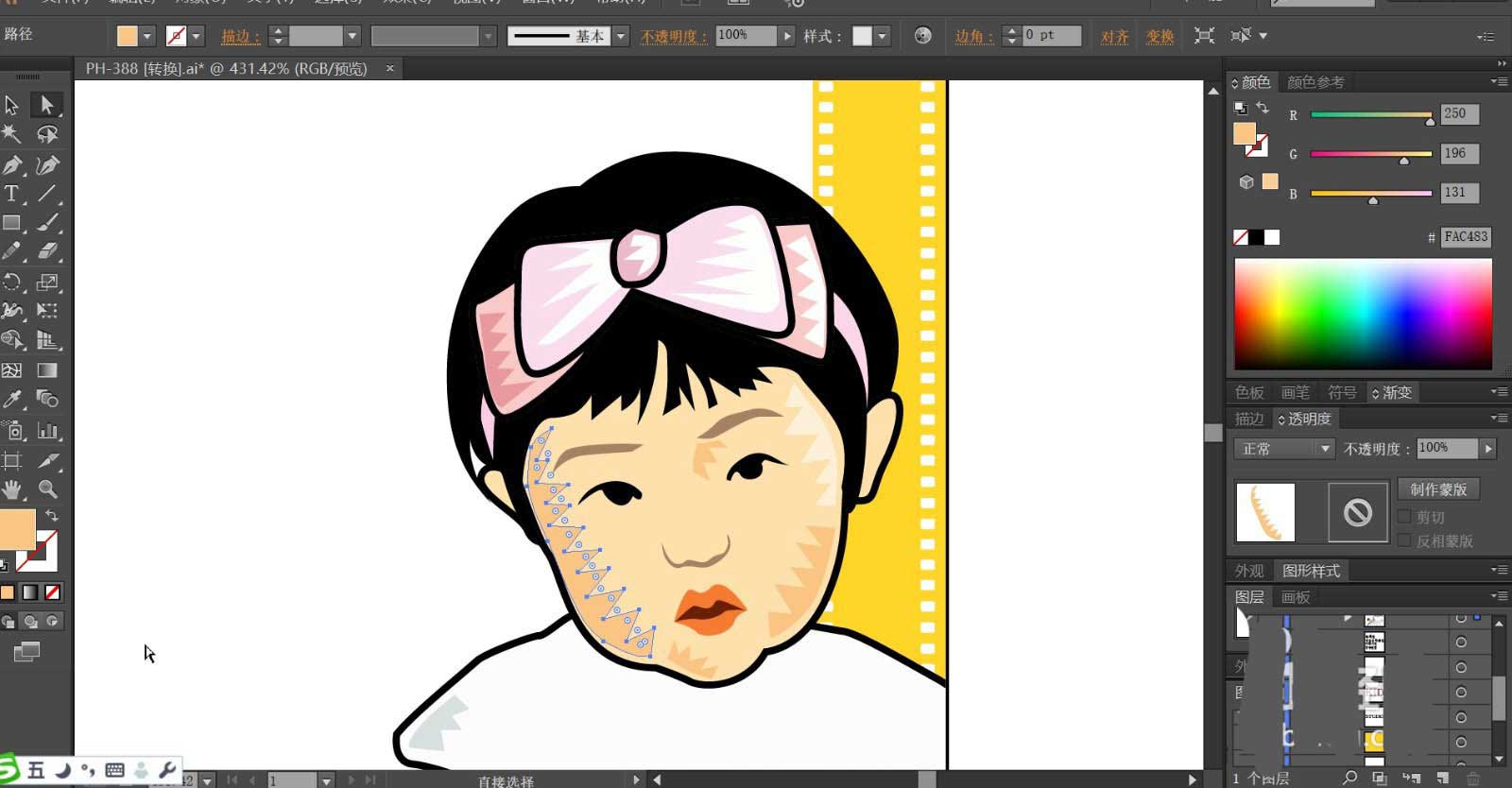
Task: Select the Scale tool
Action: pyautogui.click(x=46, y=282)
